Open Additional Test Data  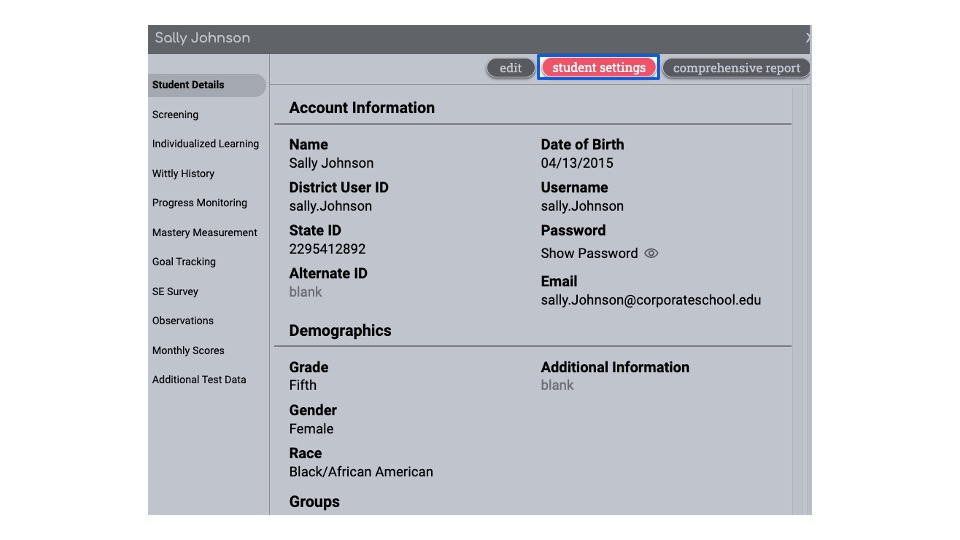[x=199, y=380]
